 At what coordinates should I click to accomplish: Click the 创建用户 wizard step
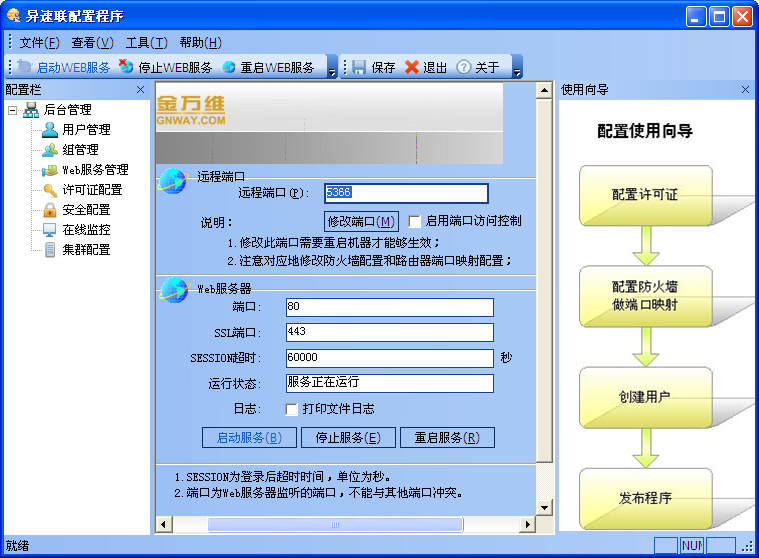645,397
